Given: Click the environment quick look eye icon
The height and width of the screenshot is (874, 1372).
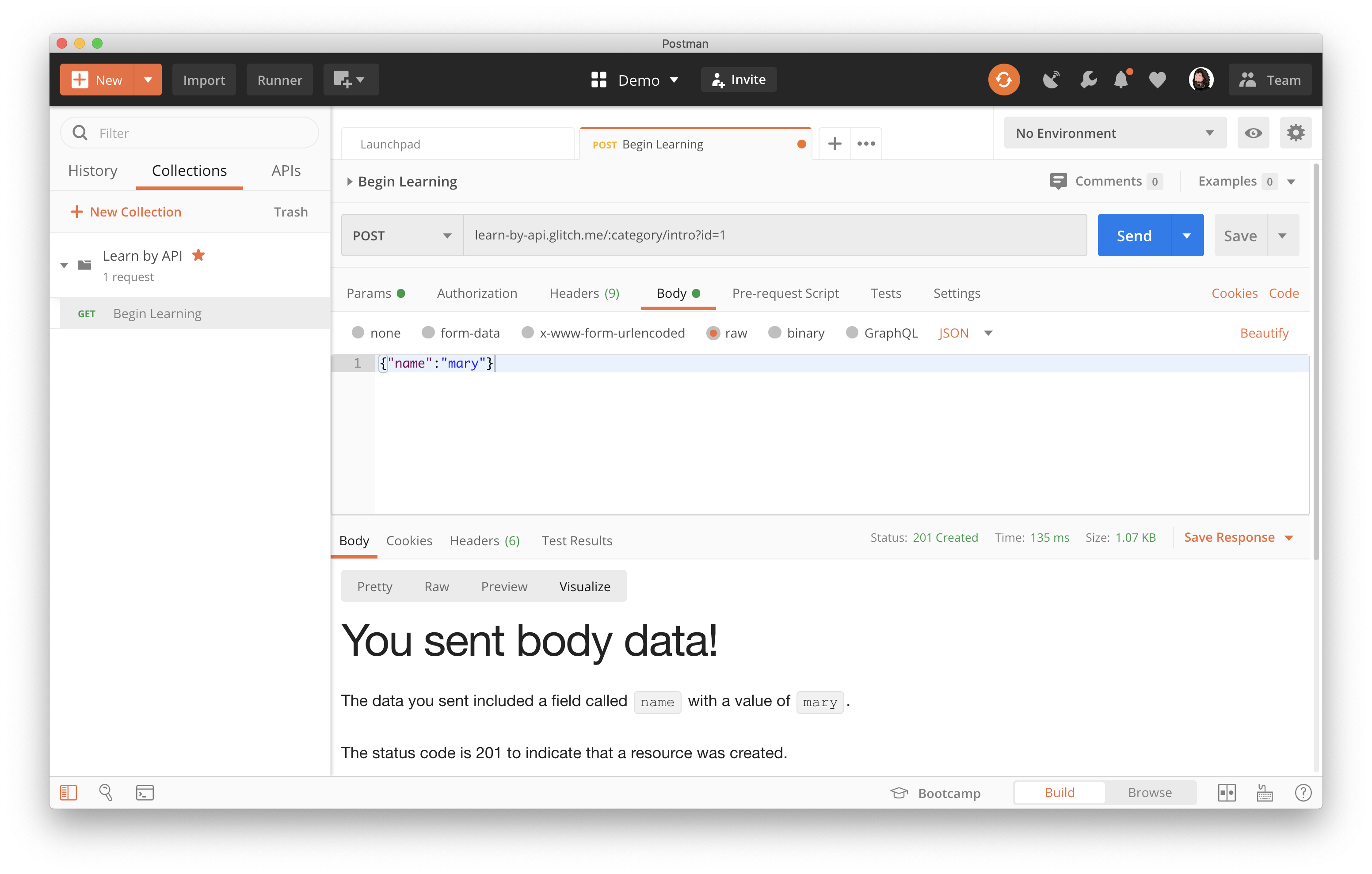Looking at the screenshot, I should [x=1253, y=133].
